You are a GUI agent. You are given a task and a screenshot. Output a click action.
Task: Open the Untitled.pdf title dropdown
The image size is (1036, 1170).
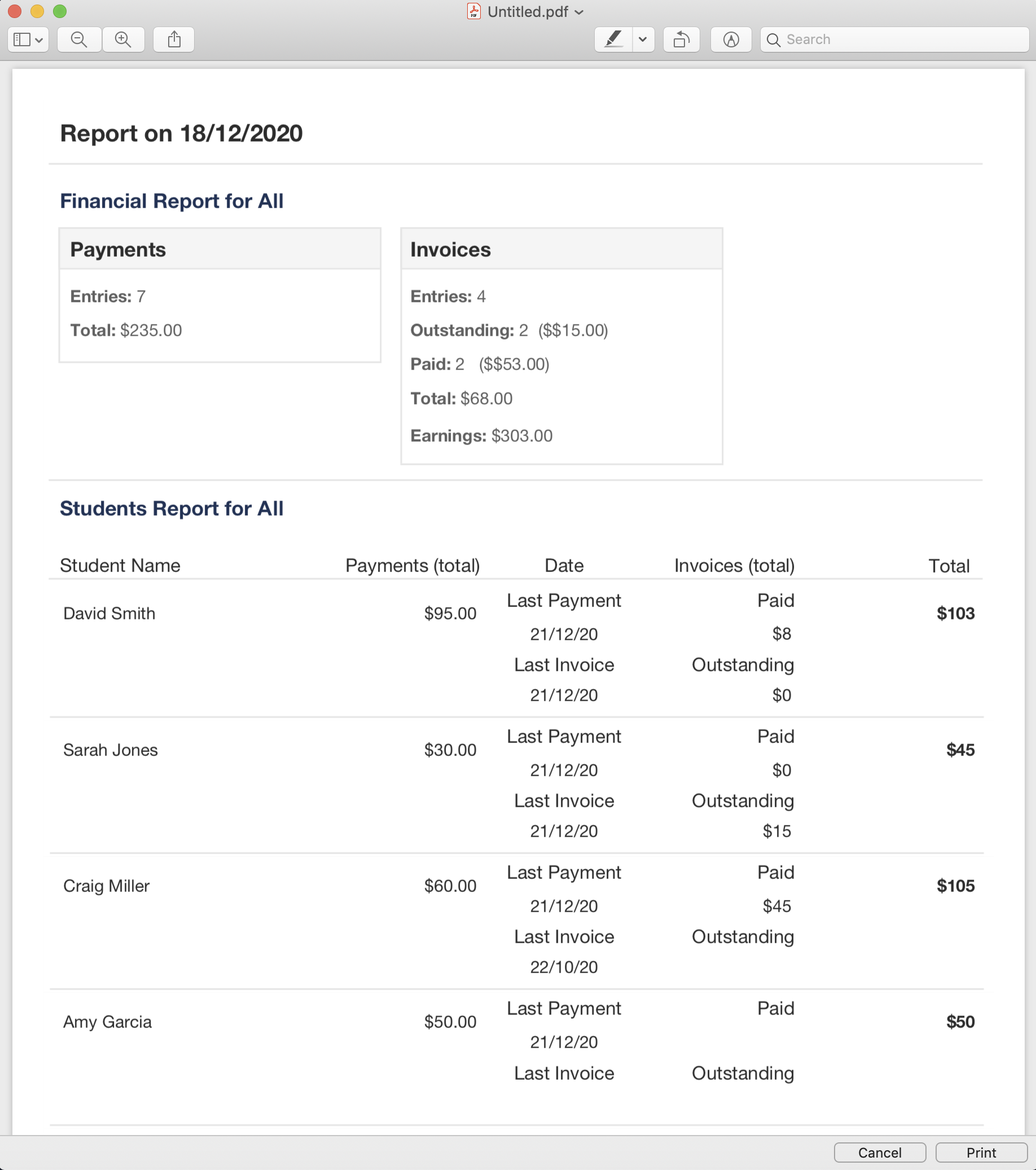[x=579, y=12]
